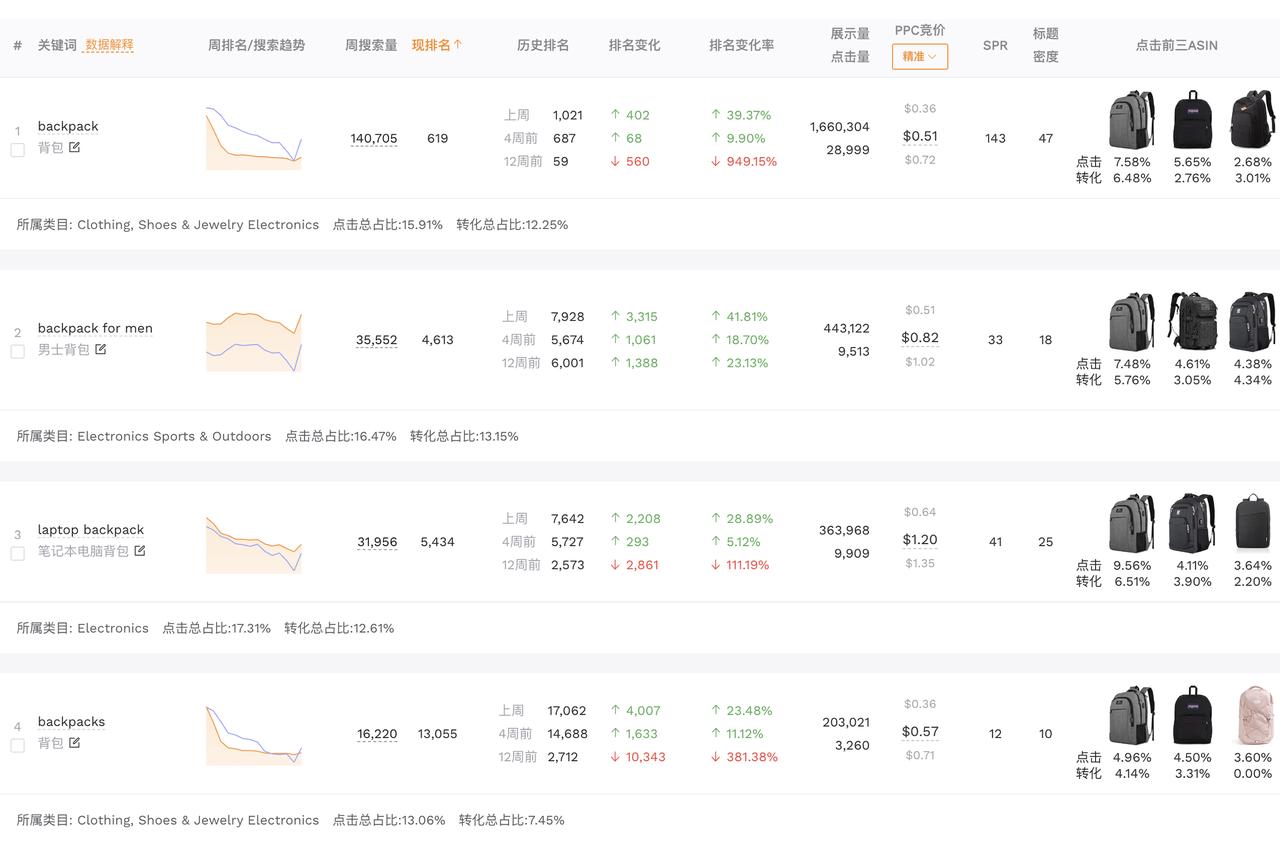Click the $1.20 PPC bid for laptop backpack
Screen dimensions: 1280x855
point(920,540)
